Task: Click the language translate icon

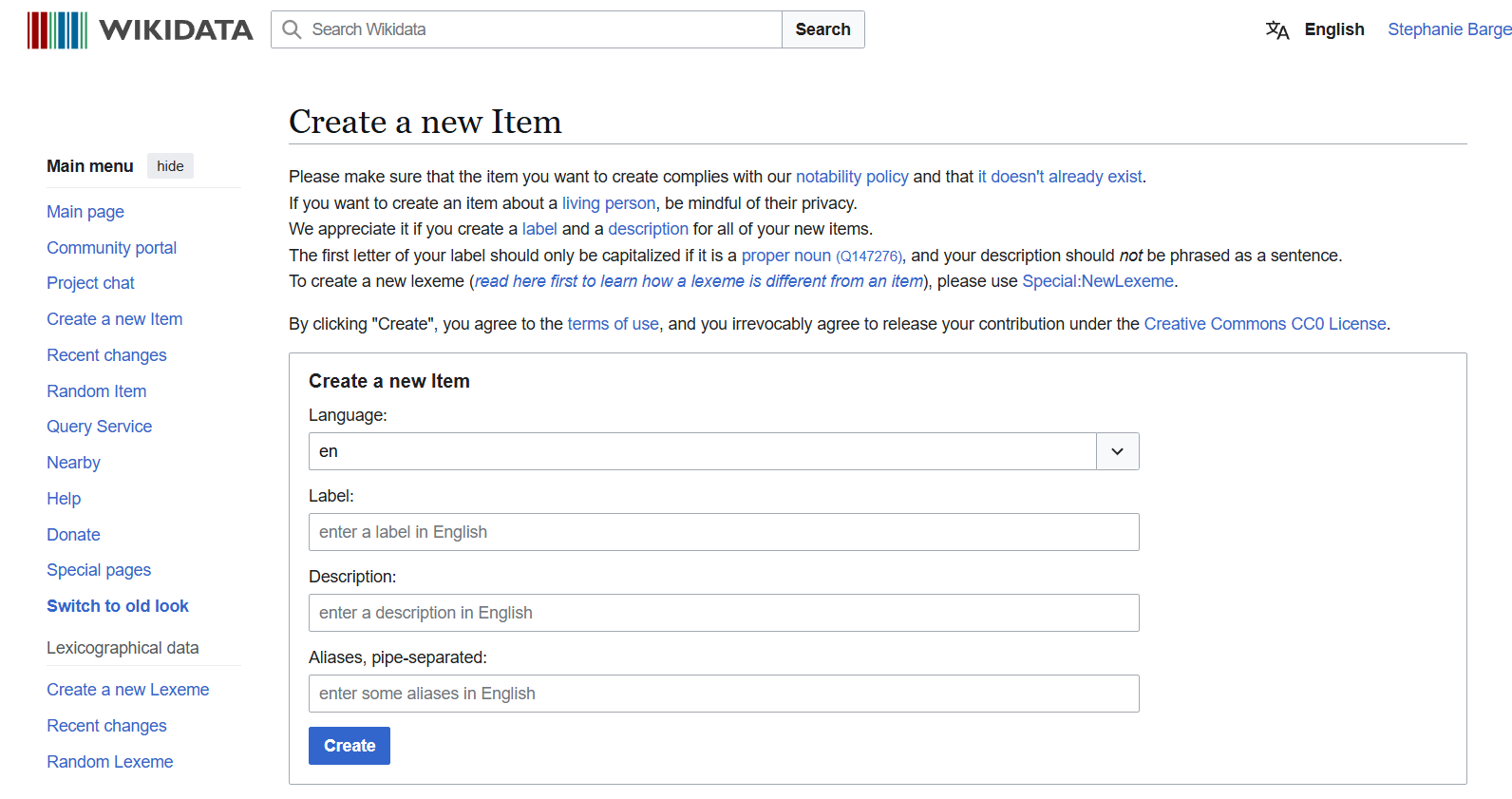Action: click(x=1277, y=29)
